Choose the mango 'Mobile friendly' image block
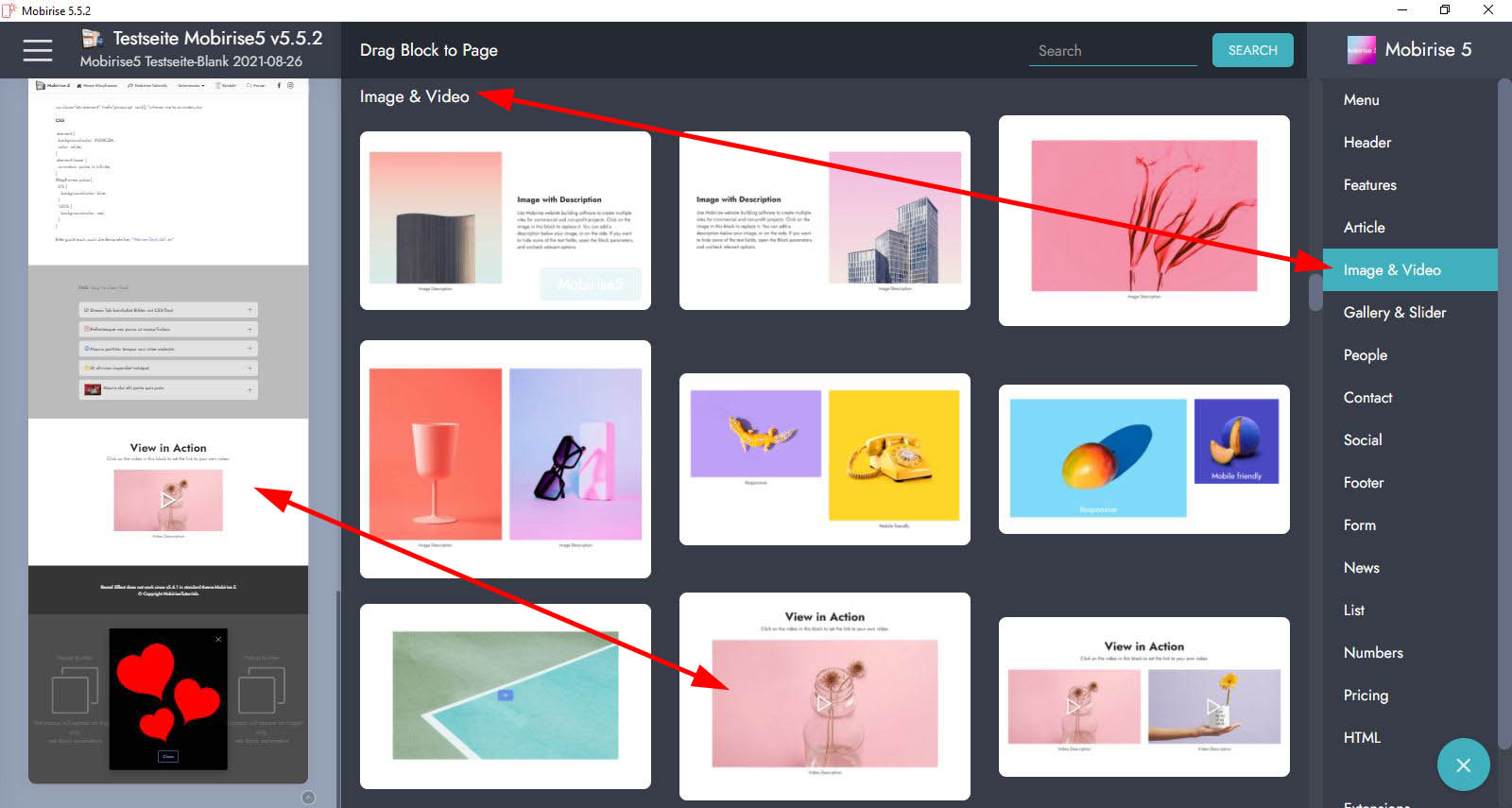This screenshot has width=1512, height=808. [x=1144, y=459]
